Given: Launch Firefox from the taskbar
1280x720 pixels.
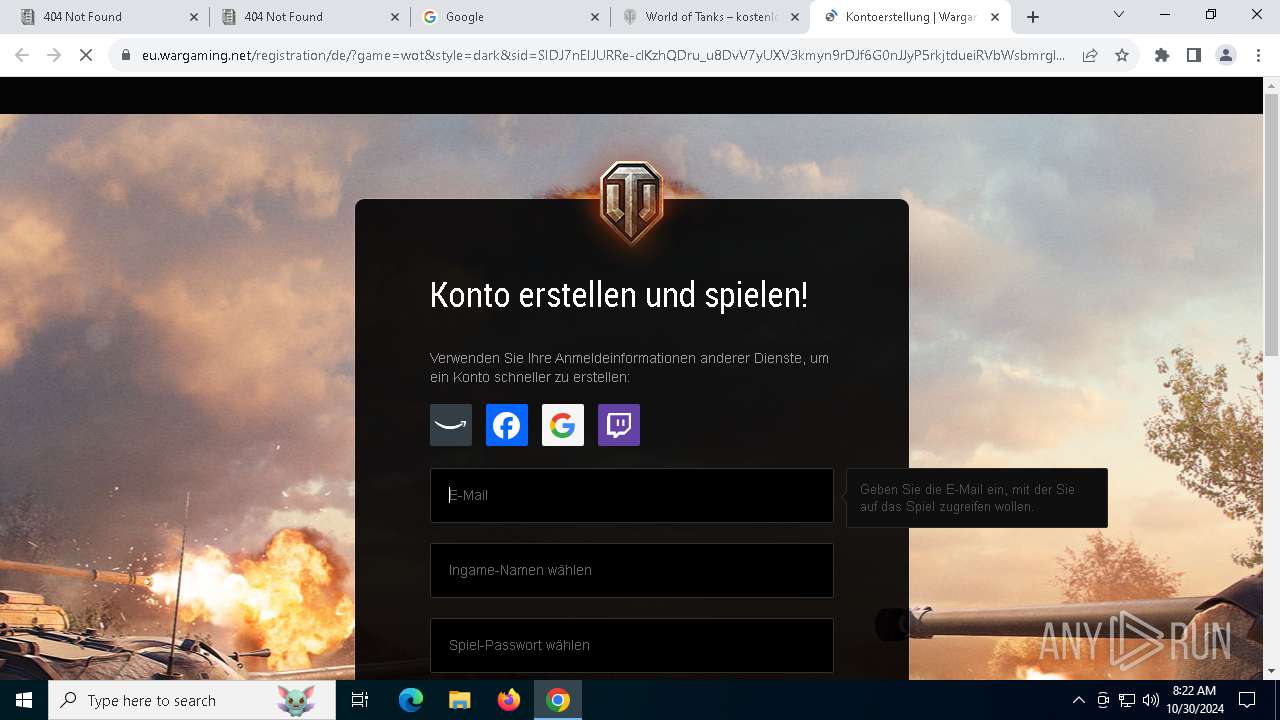Looking at the screenshot, I should click(x=509, y=700).
